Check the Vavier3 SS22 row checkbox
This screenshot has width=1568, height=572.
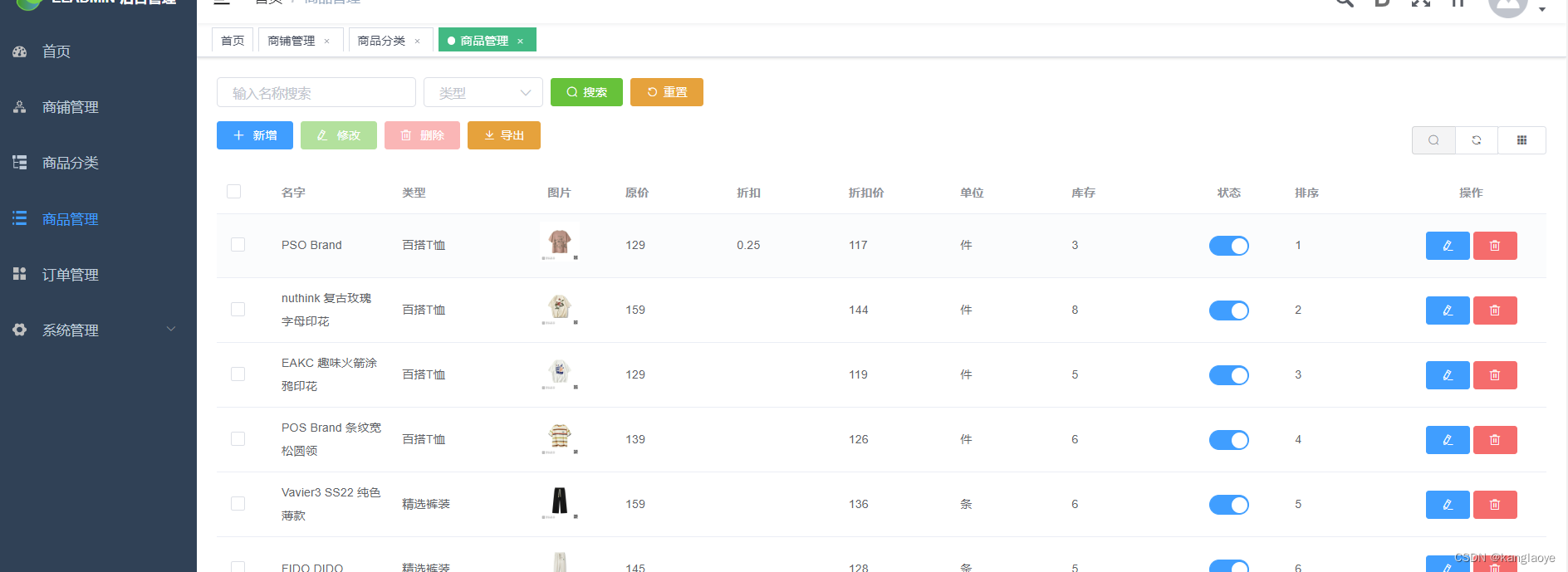click(x=238, y=504)
